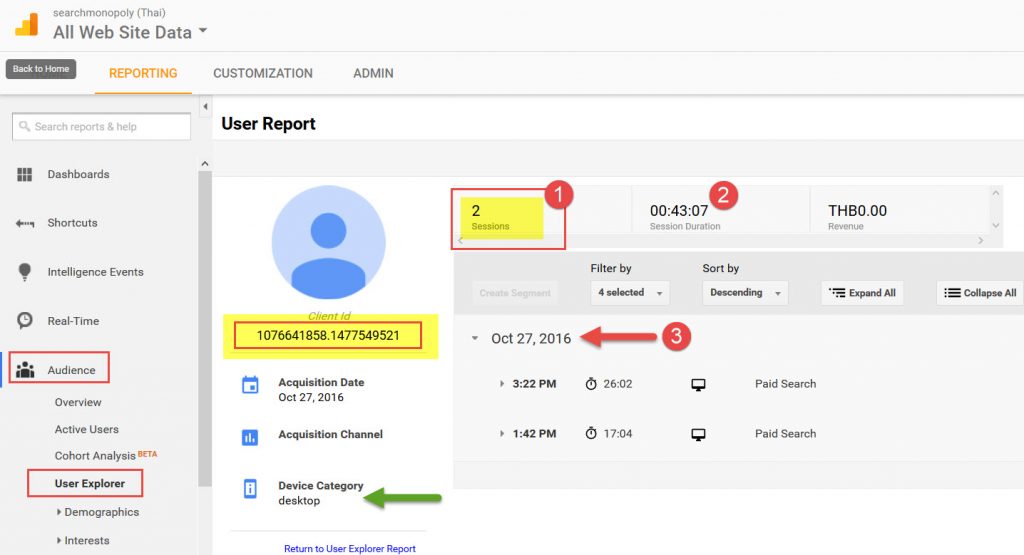1024x555 pixels.
Task: Click the THB0.00 Revenue metric
Action: pos(857,217)
